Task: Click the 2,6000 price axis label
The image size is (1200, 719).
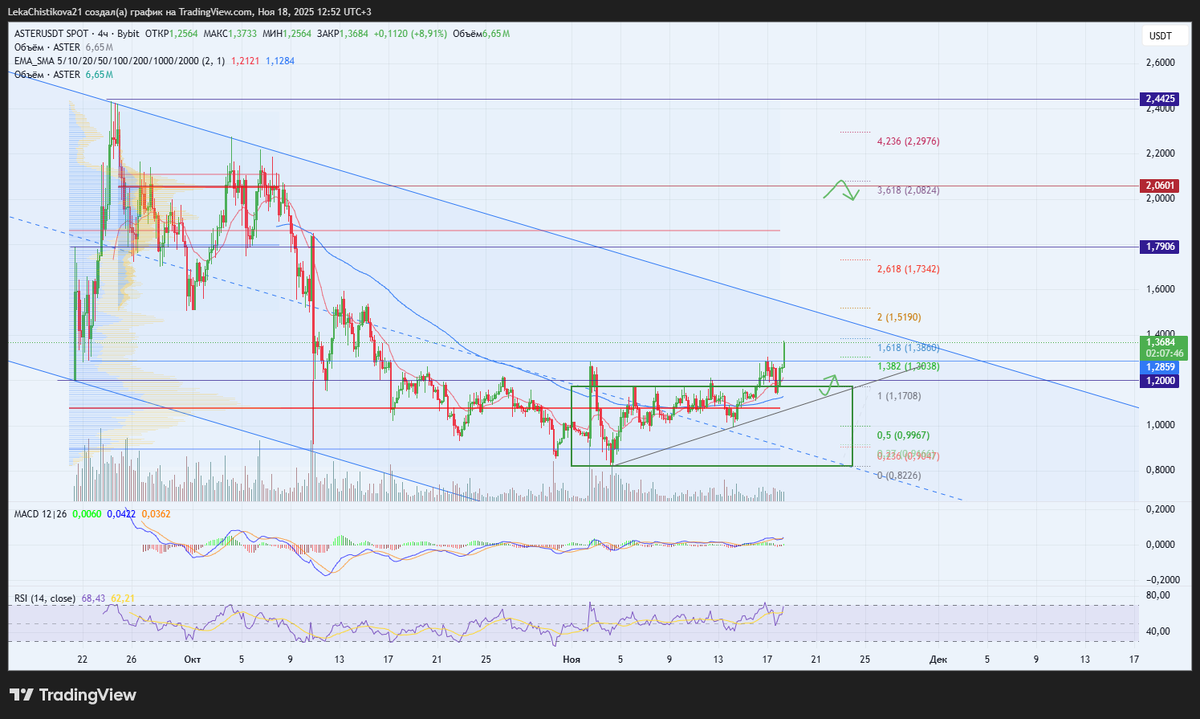Action: pyautogui.click(x=1160, y=62)
